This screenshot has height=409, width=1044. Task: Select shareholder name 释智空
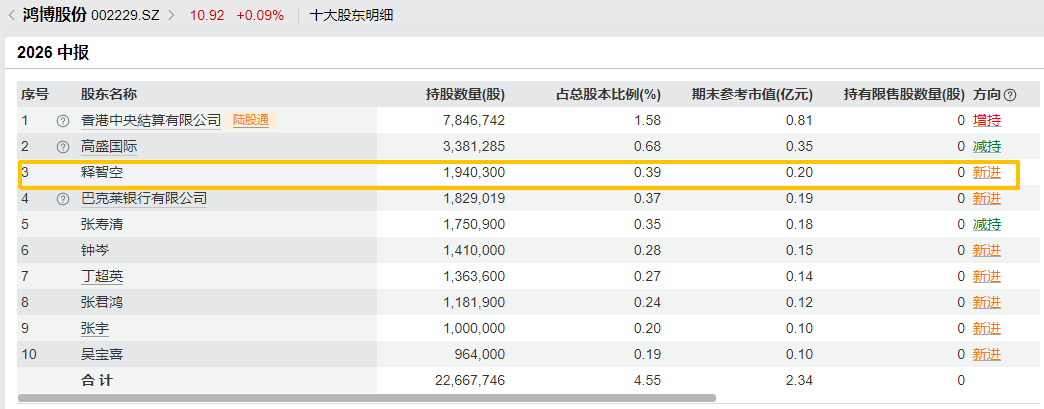pos(102,173)
